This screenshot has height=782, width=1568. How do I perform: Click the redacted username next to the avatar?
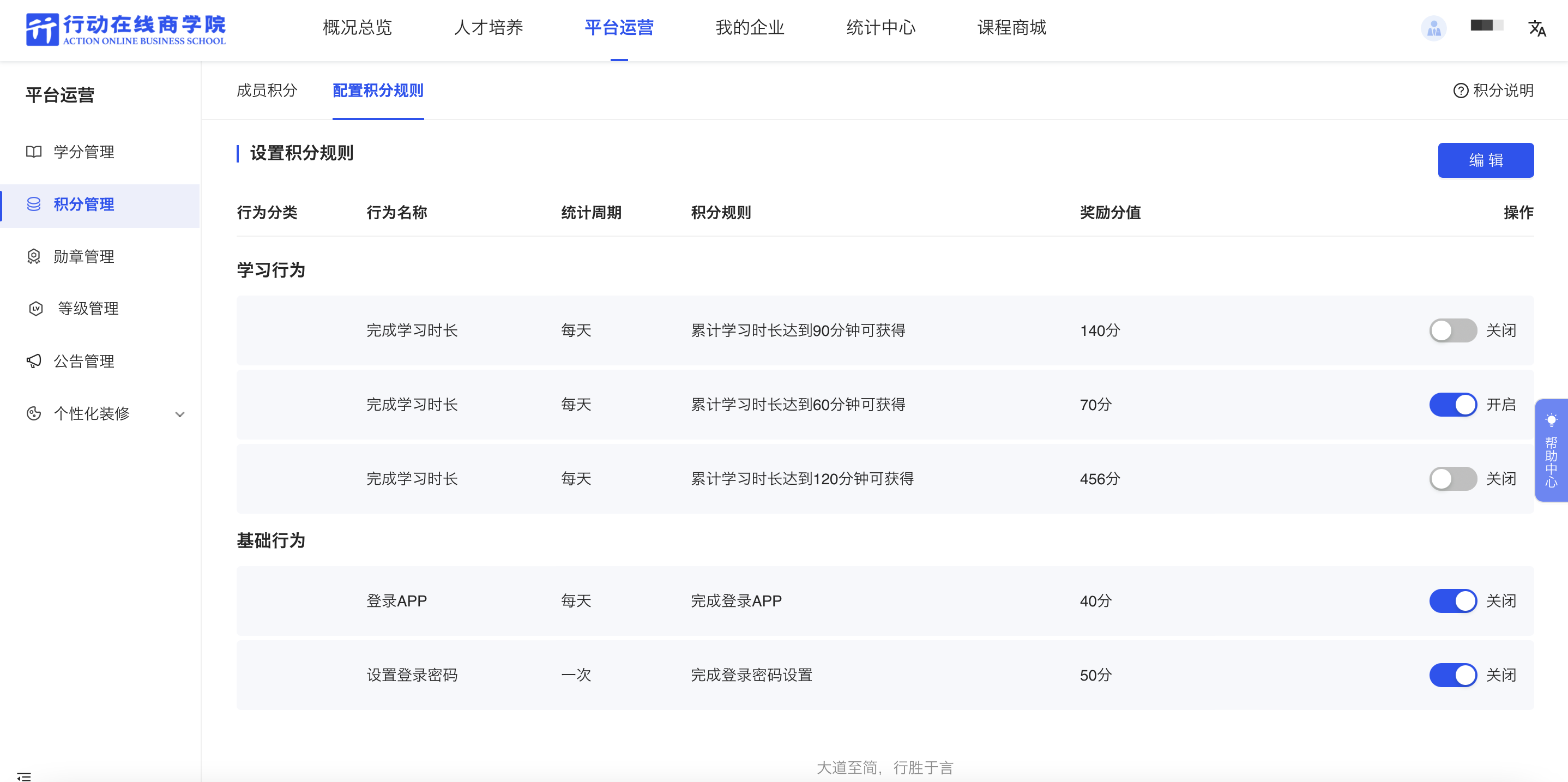tap(1486, 25)
